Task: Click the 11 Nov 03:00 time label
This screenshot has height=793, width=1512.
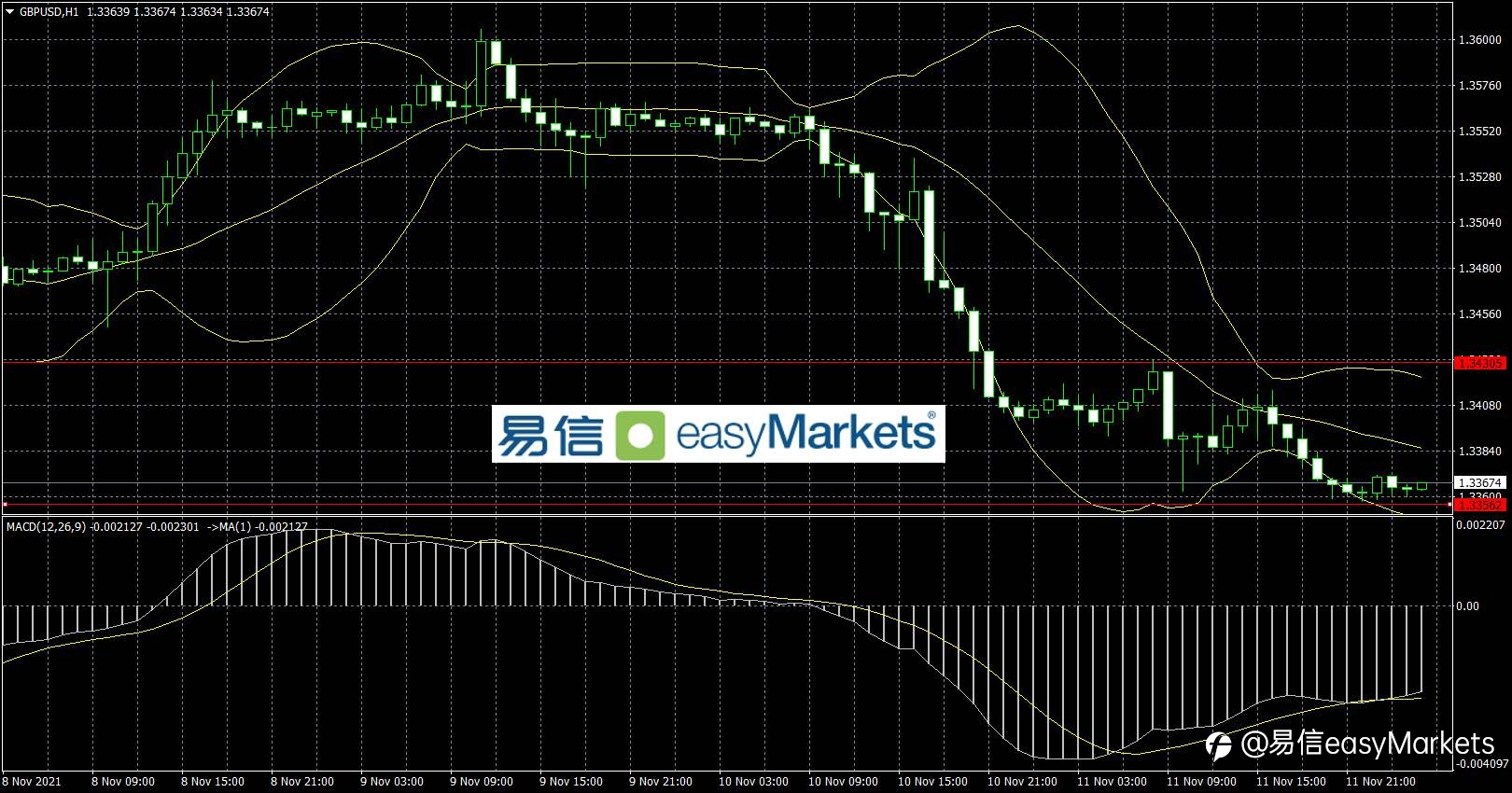Action: 1112,782
